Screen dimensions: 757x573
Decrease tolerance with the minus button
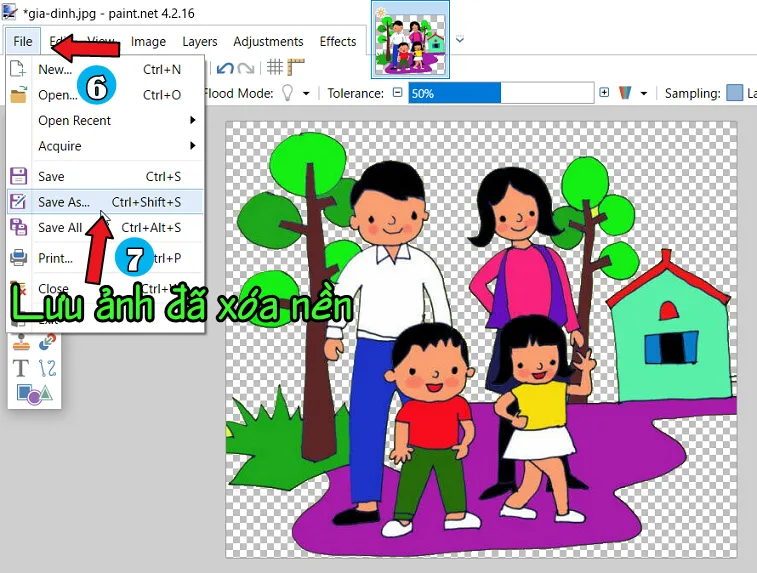click(x=397, y=92)
